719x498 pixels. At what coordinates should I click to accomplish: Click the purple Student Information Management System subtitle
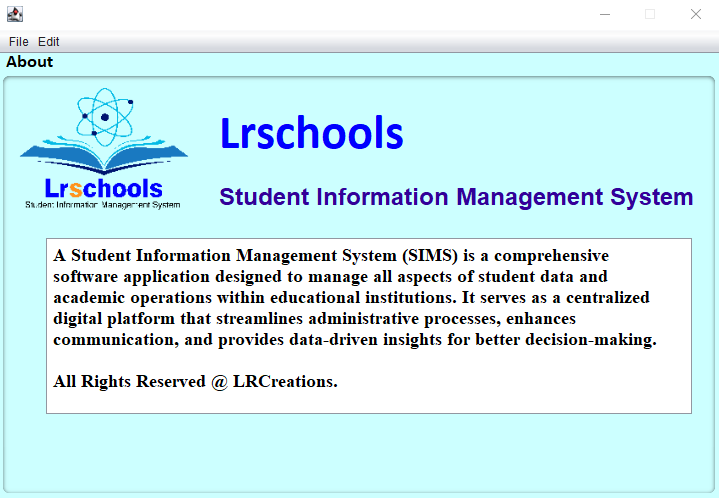coord(456,197)
